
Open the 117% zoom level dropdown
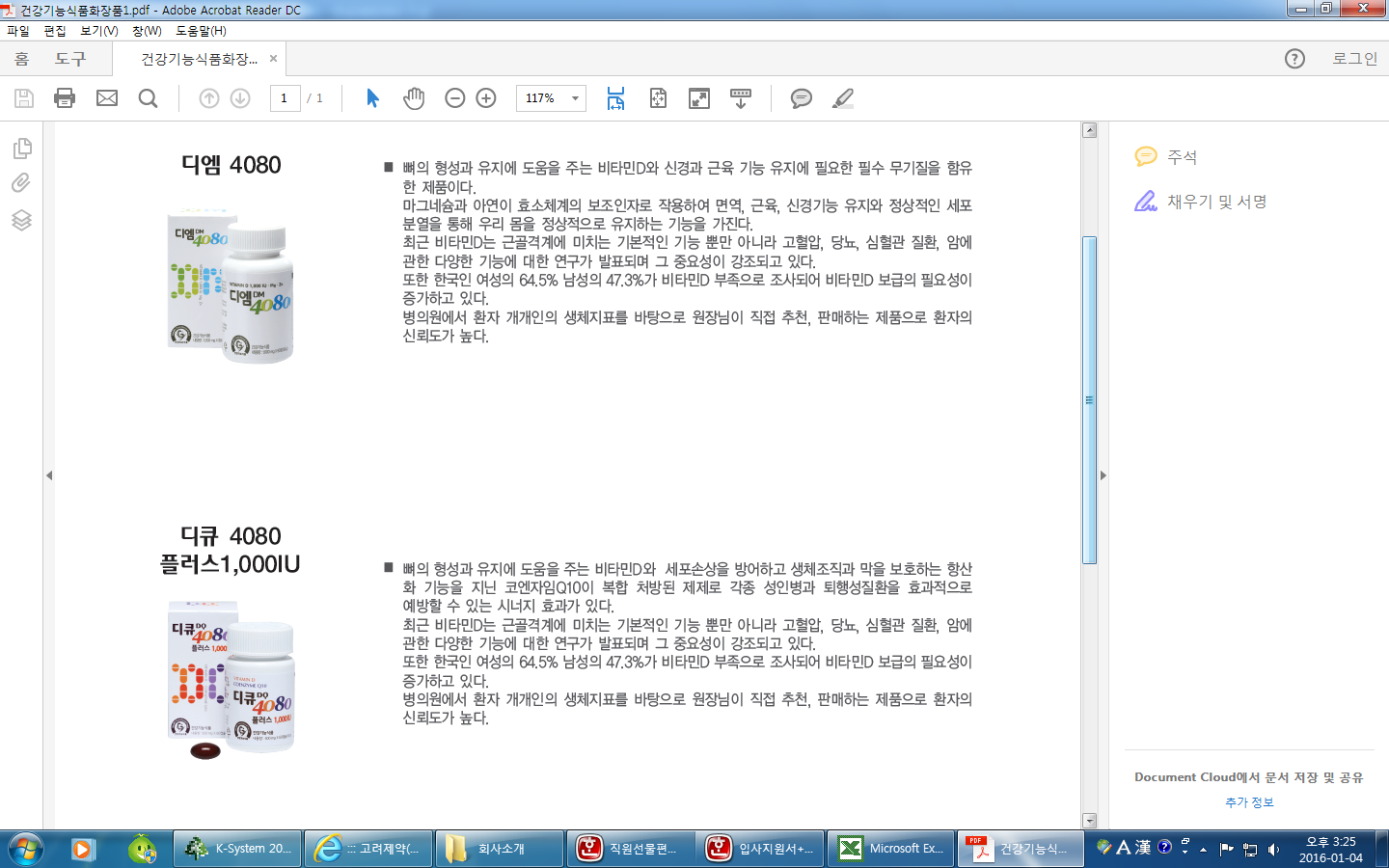(575, 98)
